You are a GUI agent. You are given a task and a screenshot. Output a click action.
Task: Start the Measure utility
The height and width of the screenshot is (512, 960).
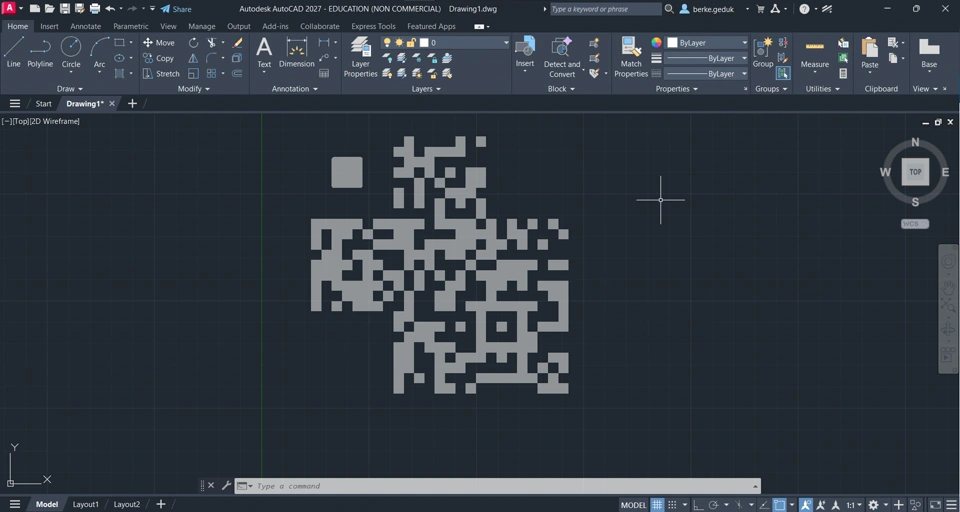(x=814, y=54)
